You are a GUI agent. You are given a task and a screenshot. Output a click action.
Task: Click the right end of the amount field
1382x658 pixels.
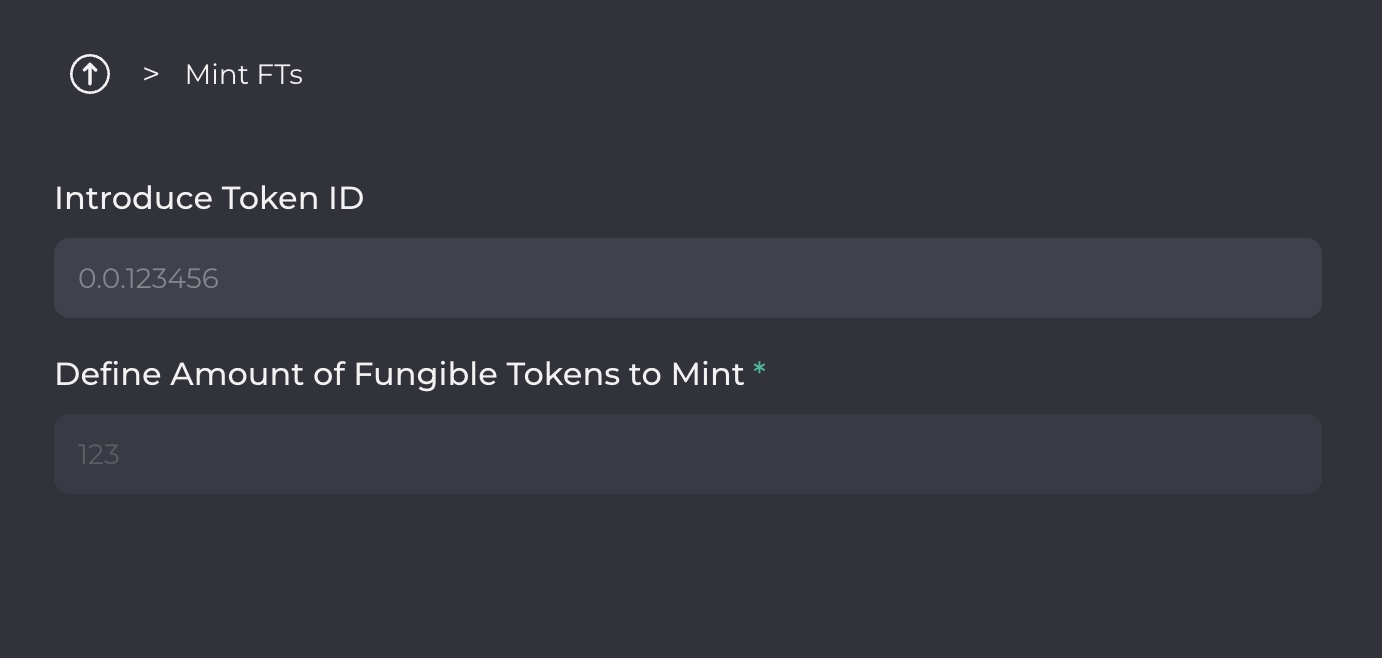click(1290, 454)
